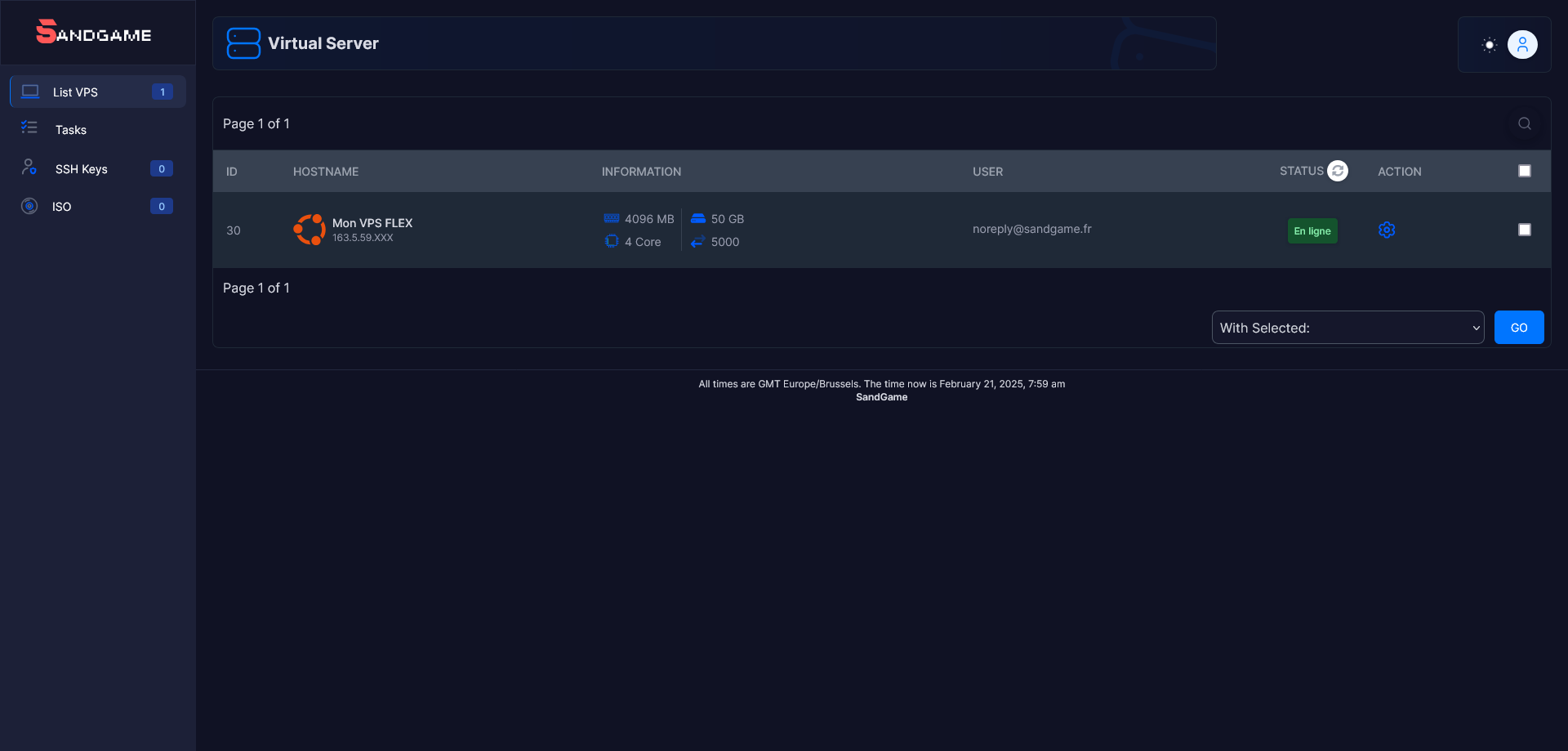The width and height of the screenshot is (1568, 751).
Task: Toggle dark mode with the sun icon
Action: click(x=1489, y=45)
